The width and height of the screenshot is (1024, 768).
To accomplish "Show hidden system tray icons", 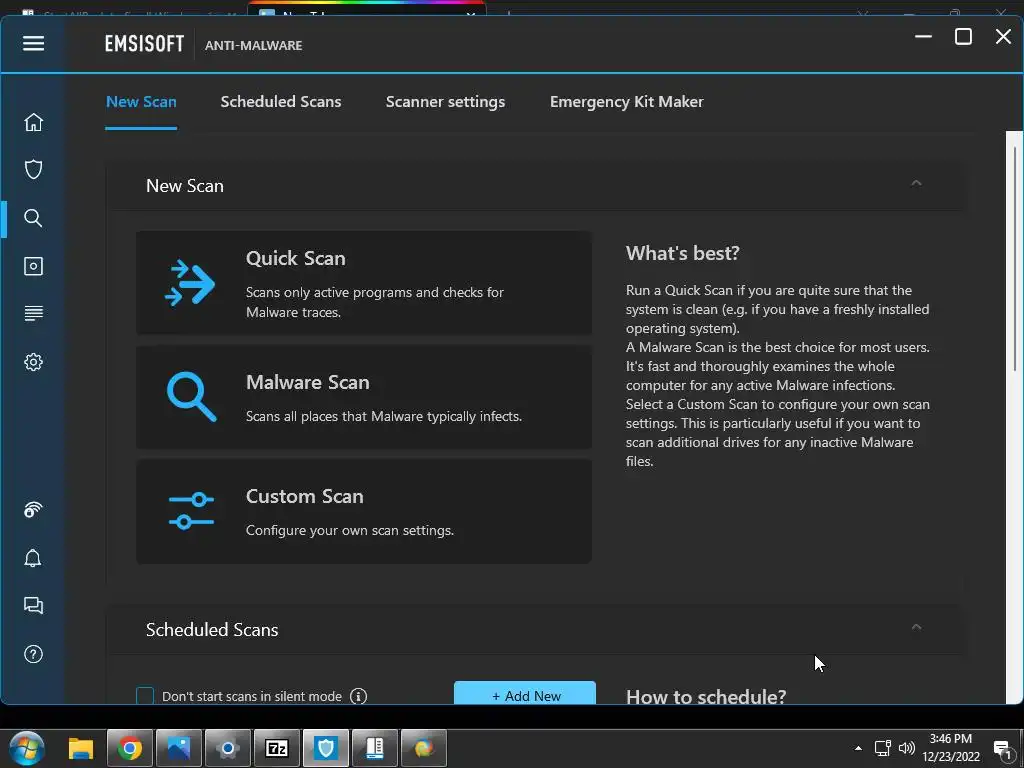I will pos(858,748).
